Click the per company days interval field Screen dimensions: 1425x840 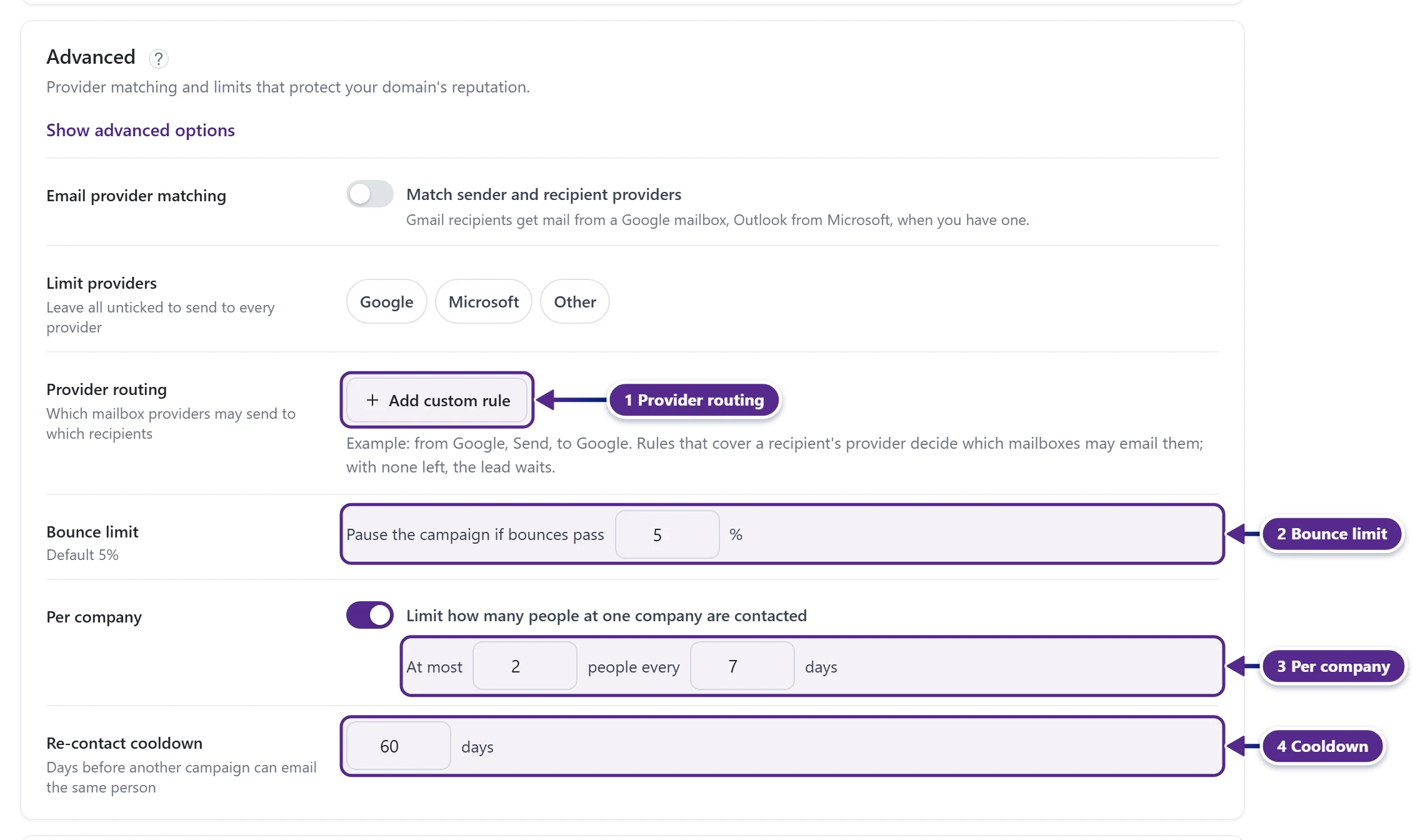click(x=742, y=666)
